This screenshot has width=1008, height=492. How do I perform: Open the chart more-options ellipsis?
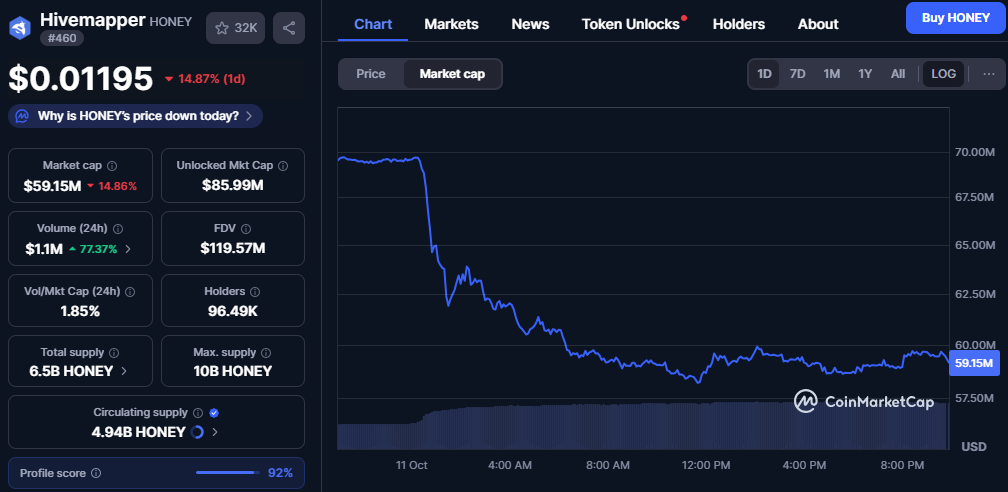click(x=989, y=73)
